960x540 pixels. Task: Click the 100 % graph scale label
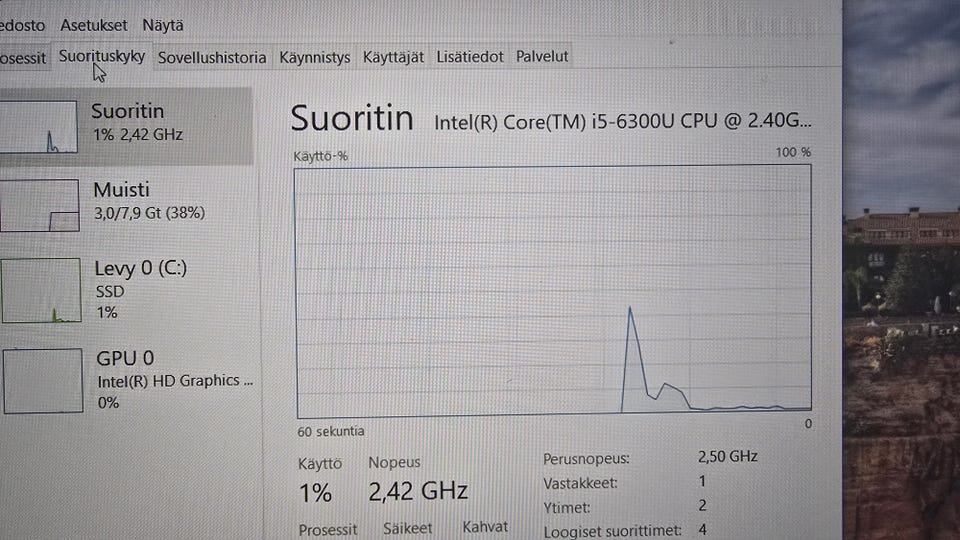pos(793,152)
